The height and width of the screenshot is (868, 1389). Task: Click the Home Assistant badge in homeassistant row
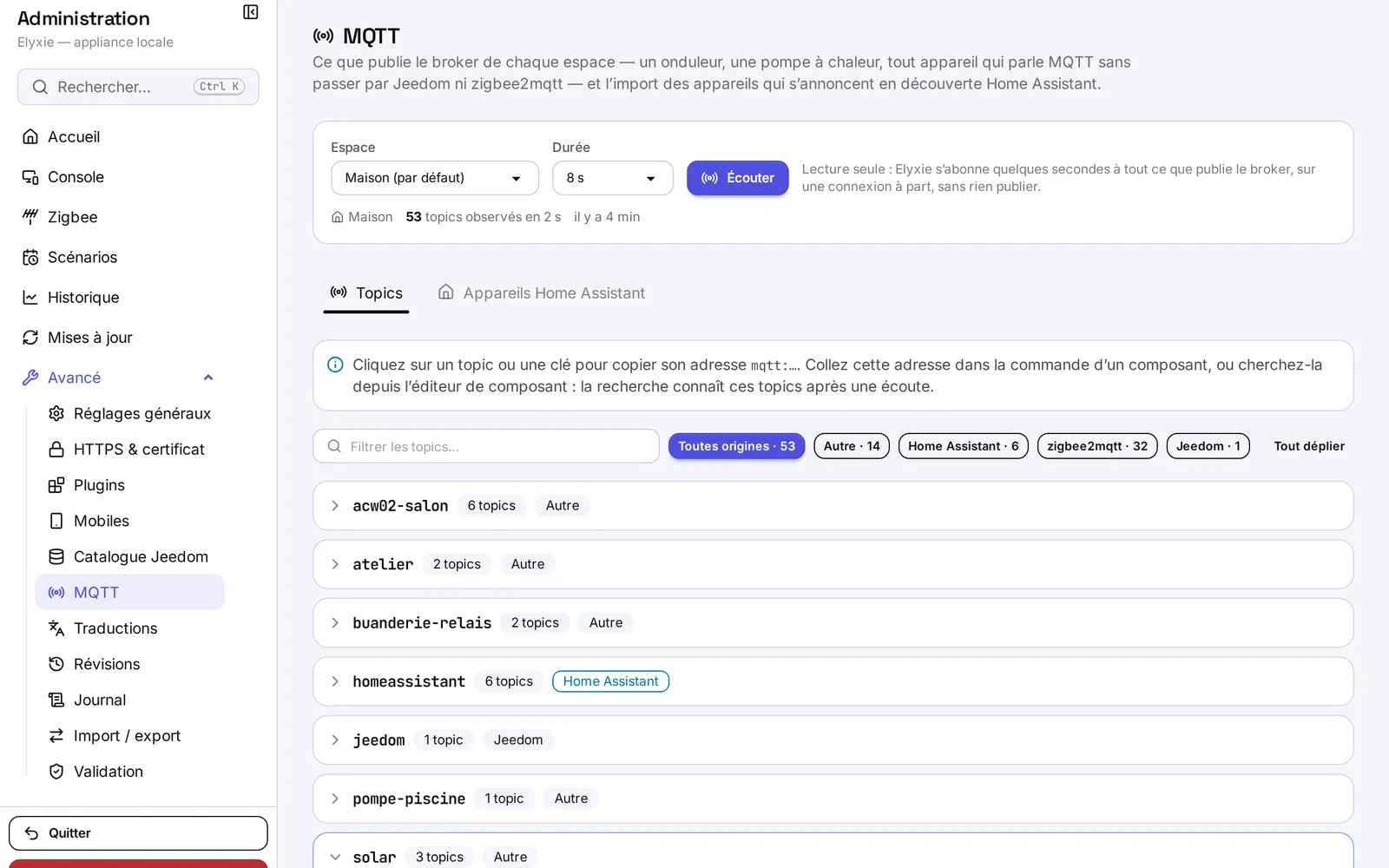pyautogui.click(x=611, y=681)
